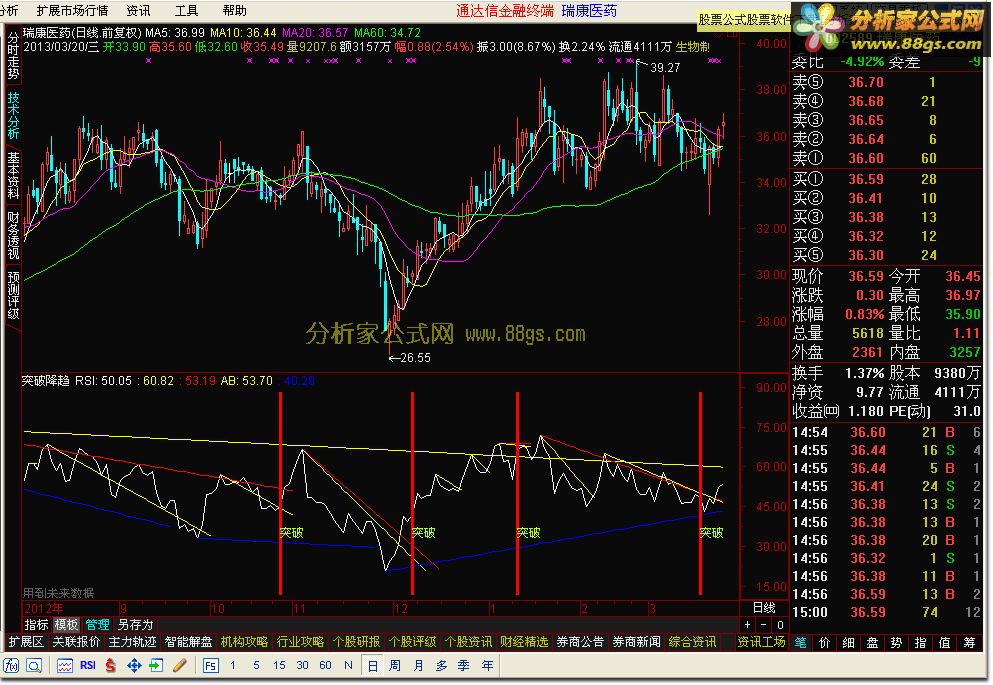
Task: Open the 主力轨迹 tab
Action: 132,642
